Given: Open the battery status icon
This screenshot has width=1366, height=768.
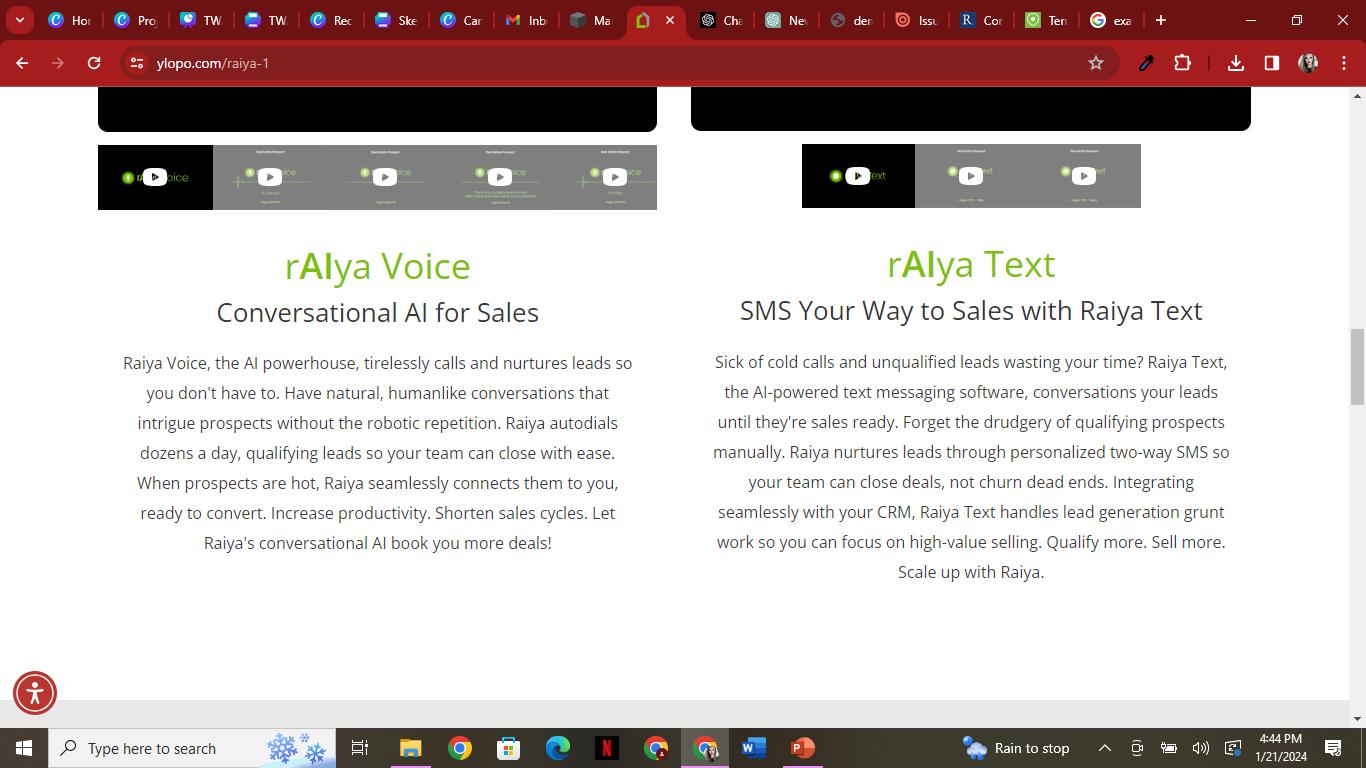Looking at the screenshot, I should click(1169, 748).
